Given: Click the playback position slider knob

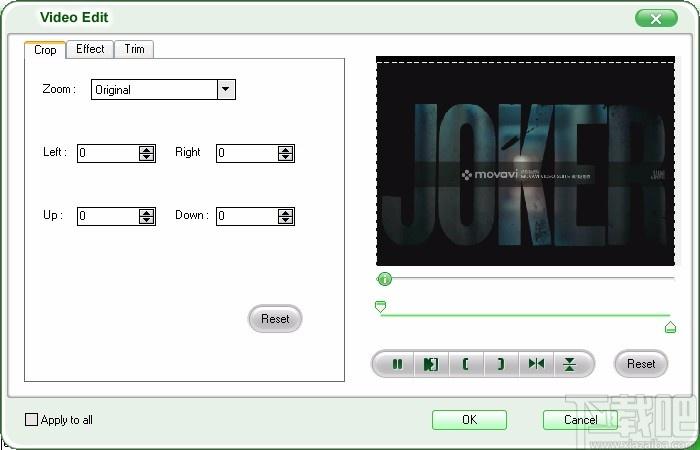Looking at the screenshot, I should [x=384, y=279].
